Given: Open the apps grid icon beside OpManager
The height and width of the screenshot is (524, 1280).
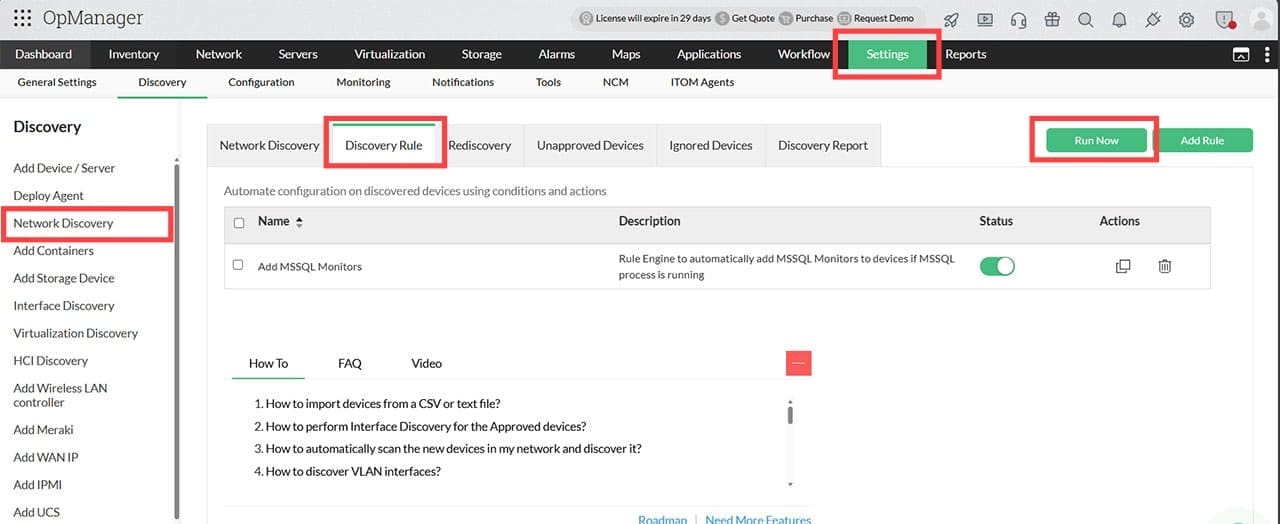Looking at the screenshot, I should click(22, 18).
